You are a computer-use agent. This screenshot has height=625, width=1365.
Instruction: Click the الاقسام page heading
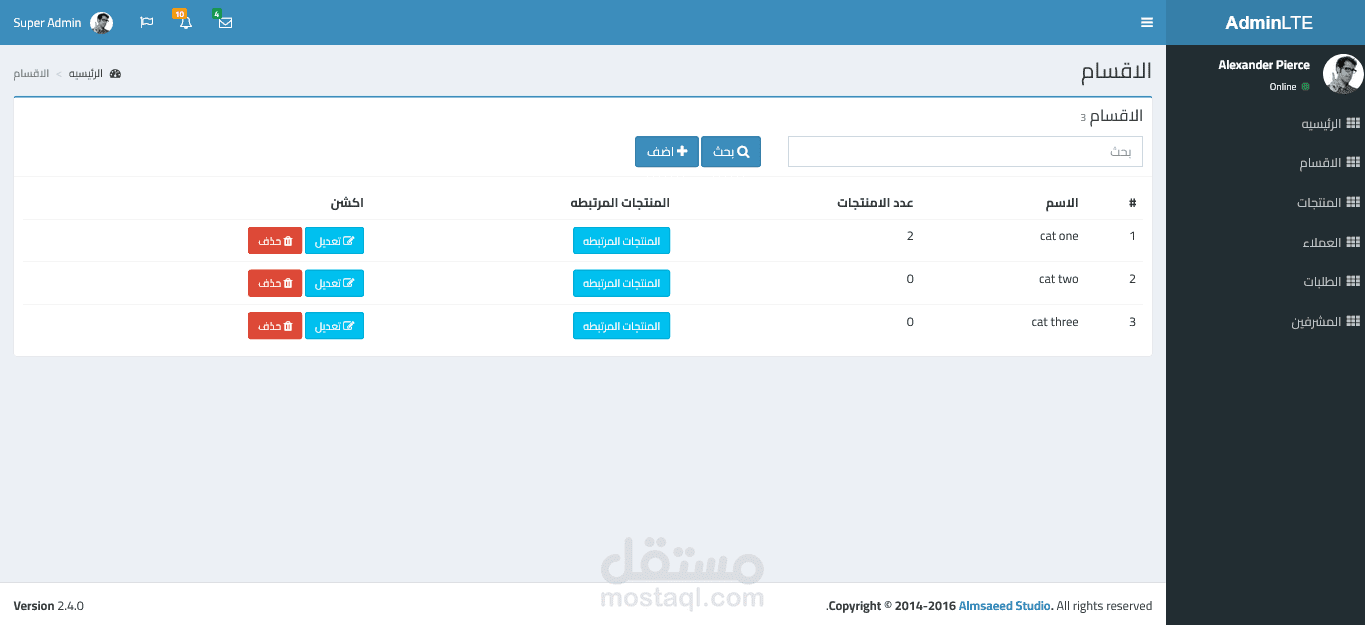pyautogui.click(x=1116, y=72)
